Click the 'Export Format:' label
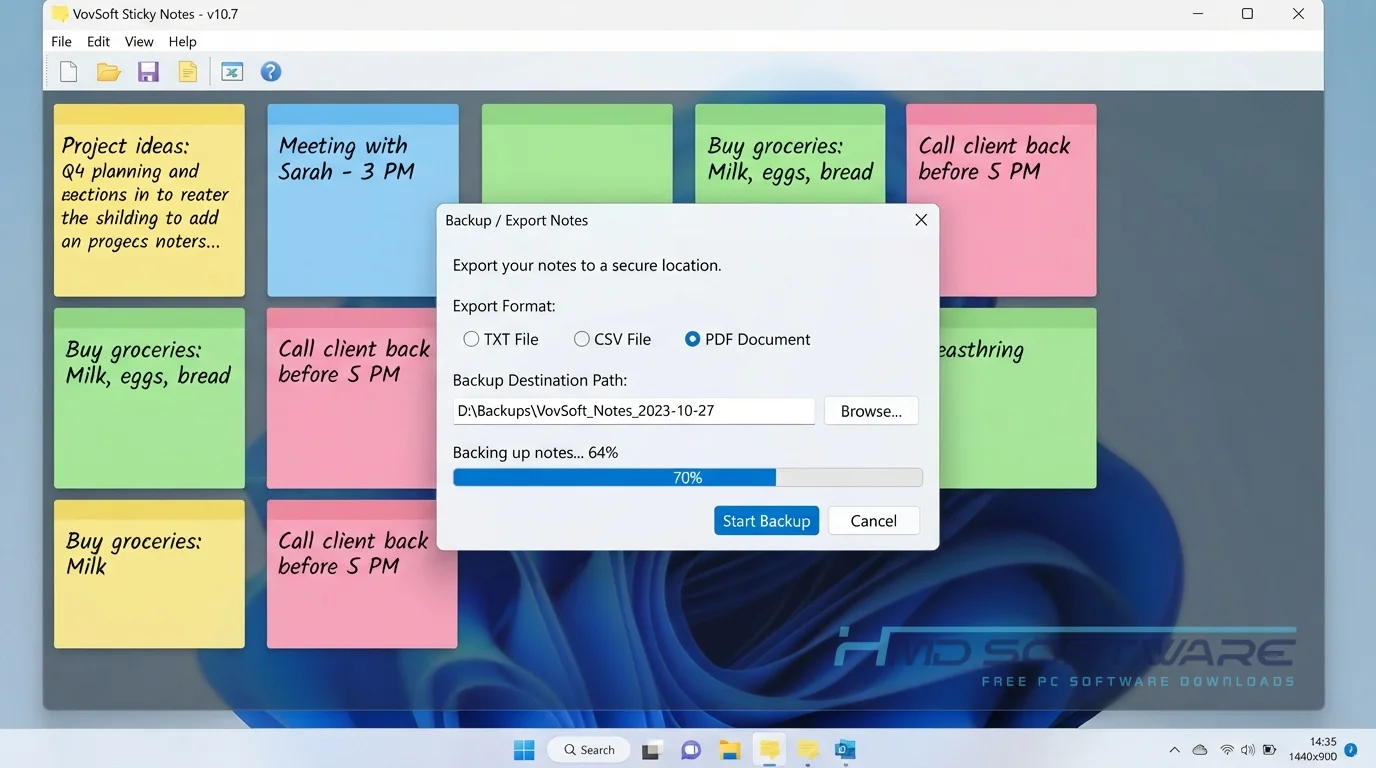1376x768 pixels. click(x=504, y=306)
